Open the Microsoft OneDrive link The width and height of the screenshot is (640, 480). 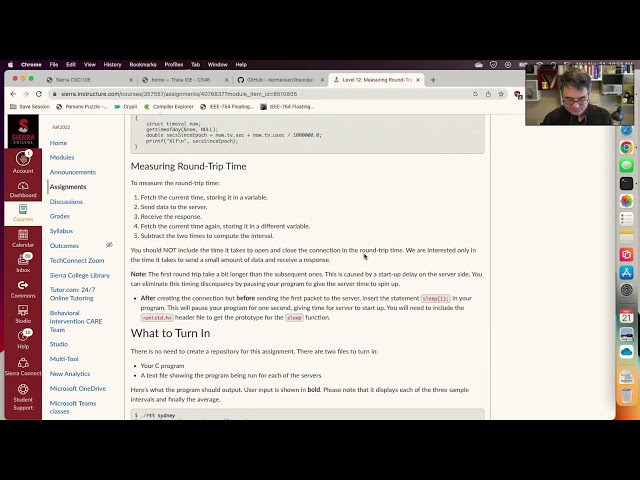point(78,389)
